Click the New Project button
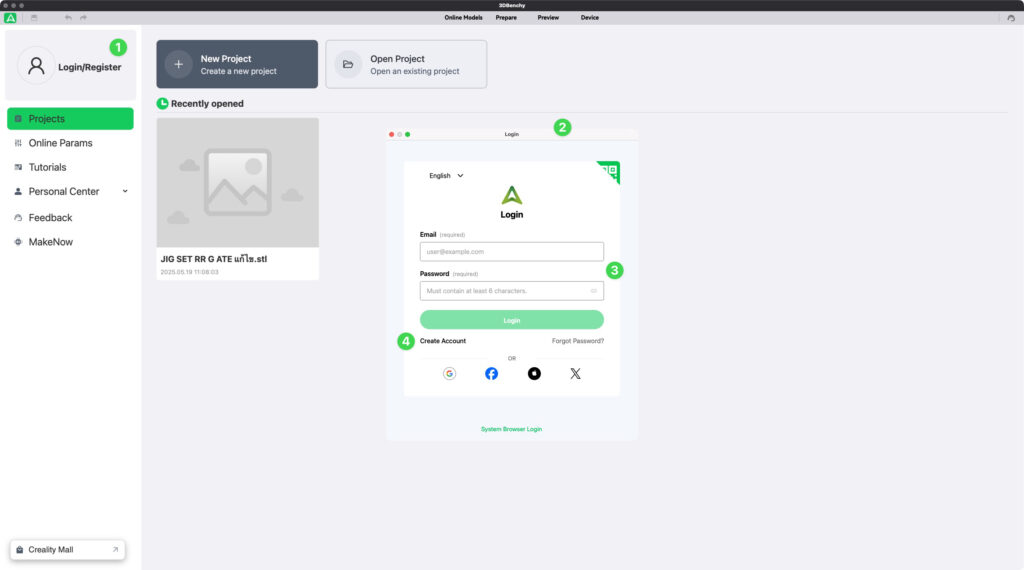This screenshot has height=570, width=1024. pos(237,65)
